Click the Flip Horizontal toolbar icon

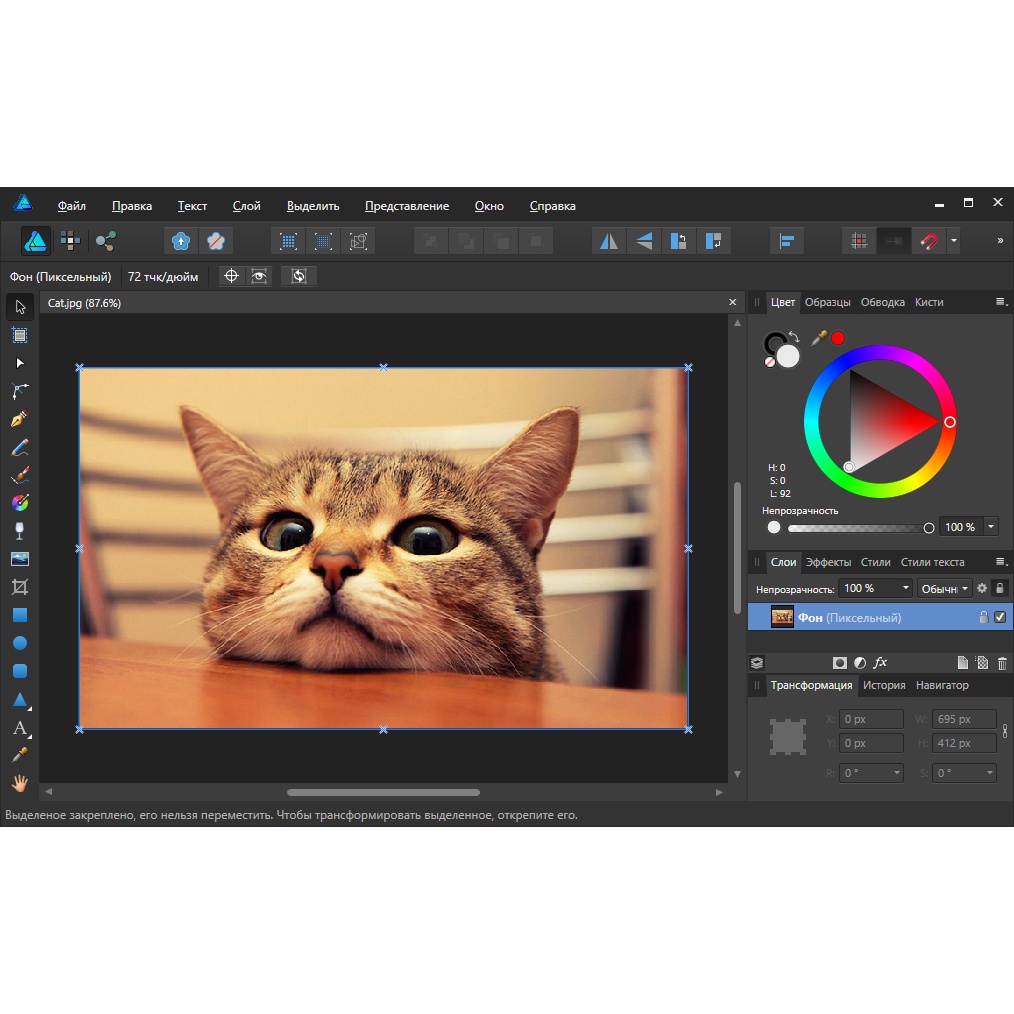(609, 241)
